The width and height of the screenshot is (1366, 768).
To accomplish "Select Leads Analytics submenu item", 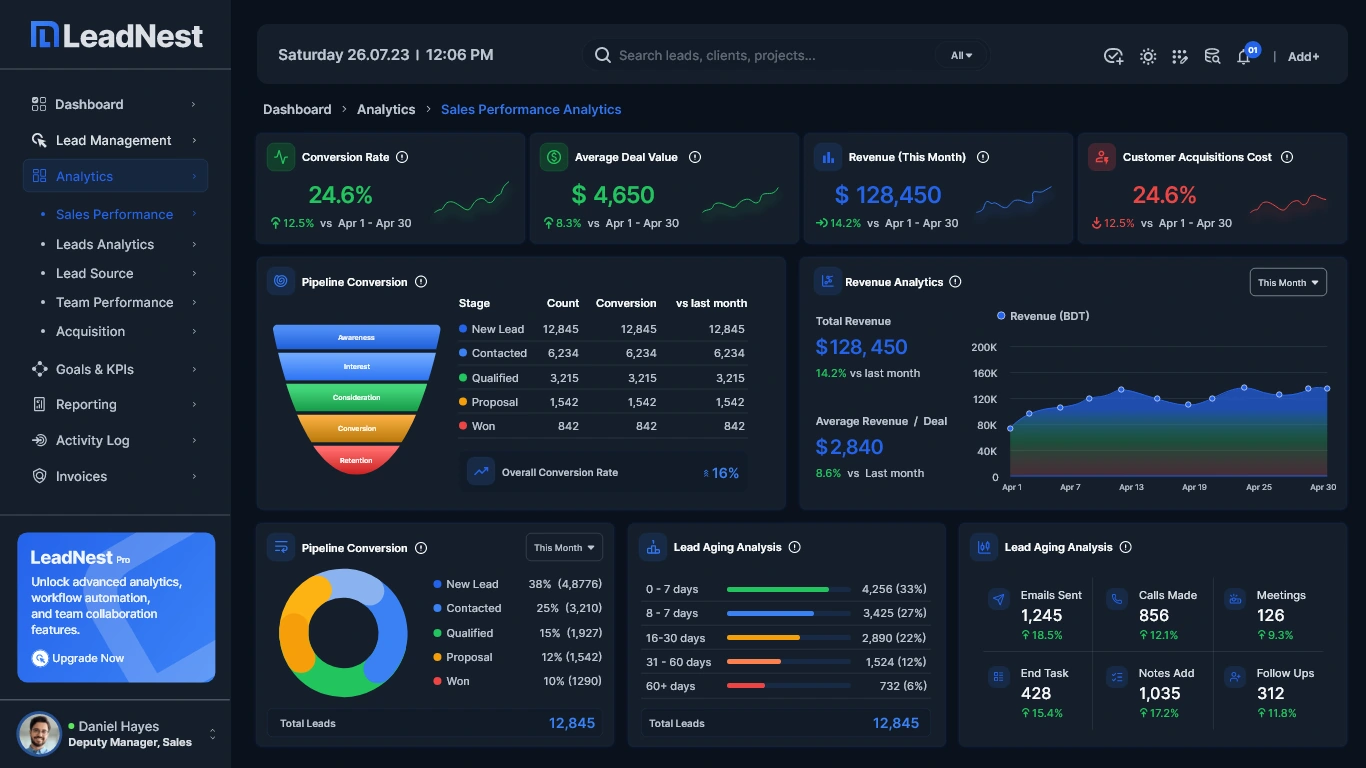I will pyautogui.click(x=105, y=244).
